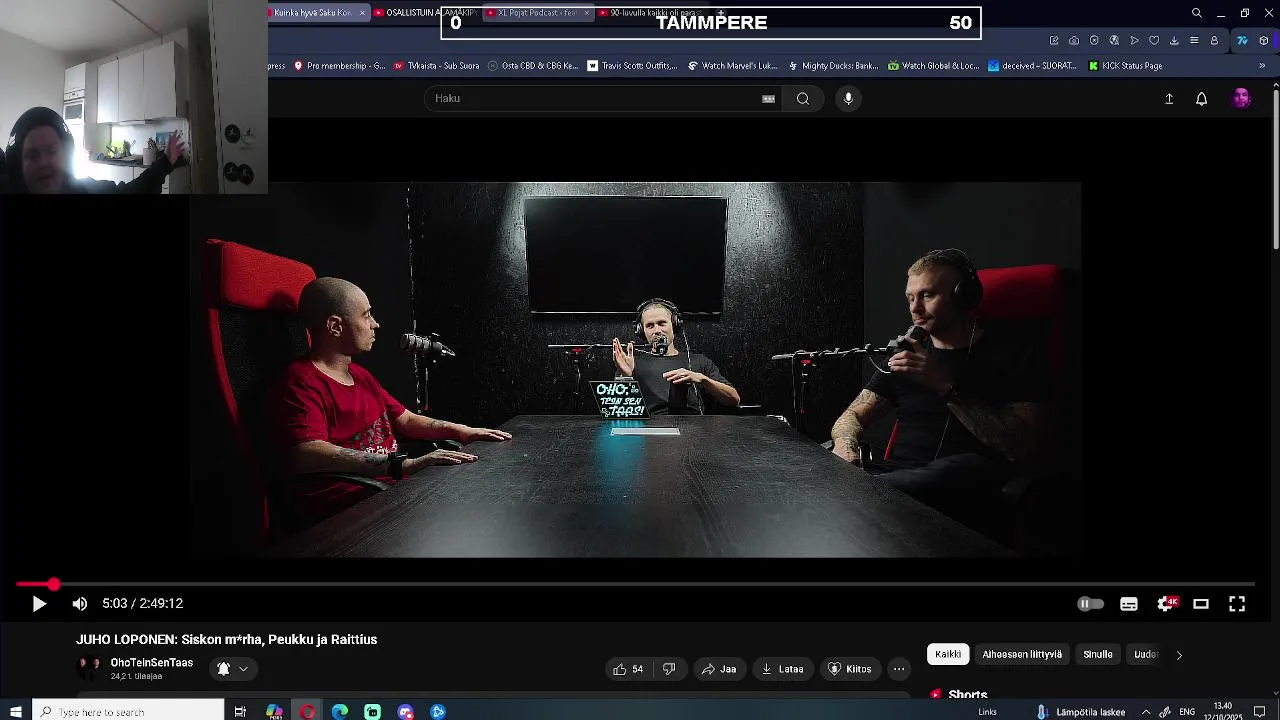Open the browser search tabs magnifier
Image resolution: width=1280 pixels, height=720 pixels.
(1197, 13)
